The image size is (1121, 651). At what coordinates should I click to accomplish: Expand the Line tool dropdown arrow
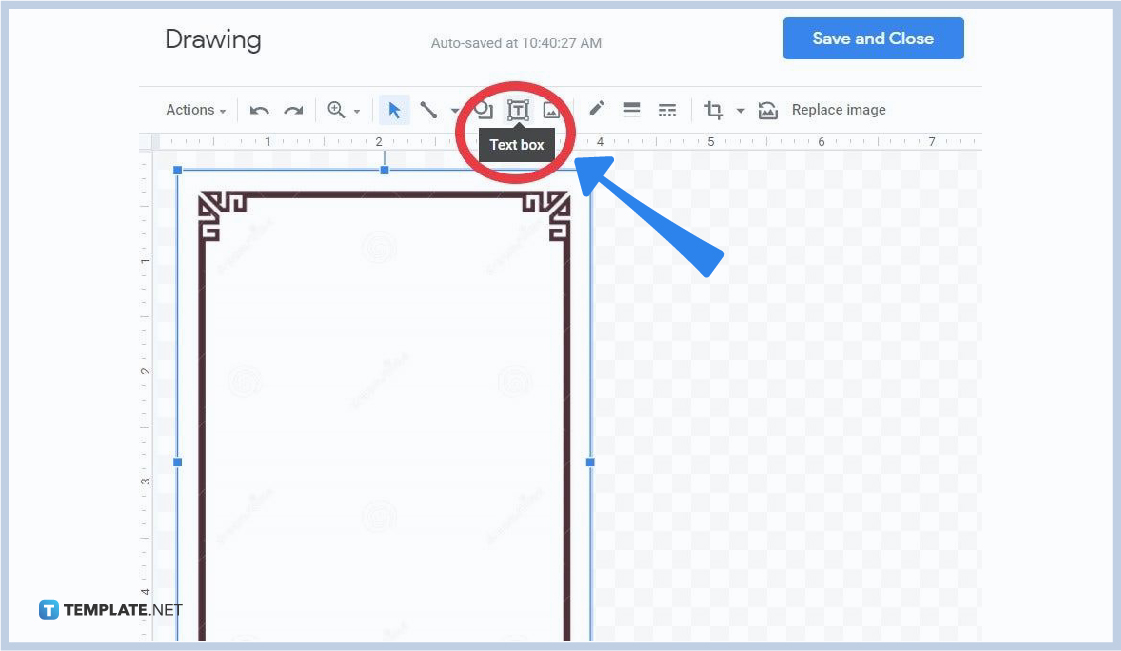[455, 111]
